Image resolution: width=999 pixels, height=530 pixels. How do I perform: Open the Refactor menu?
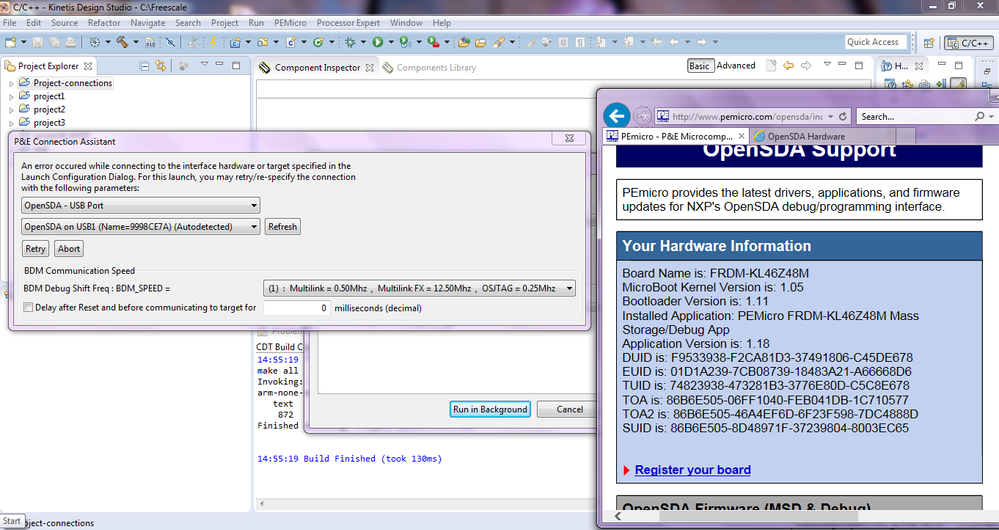tap(104, 23)
